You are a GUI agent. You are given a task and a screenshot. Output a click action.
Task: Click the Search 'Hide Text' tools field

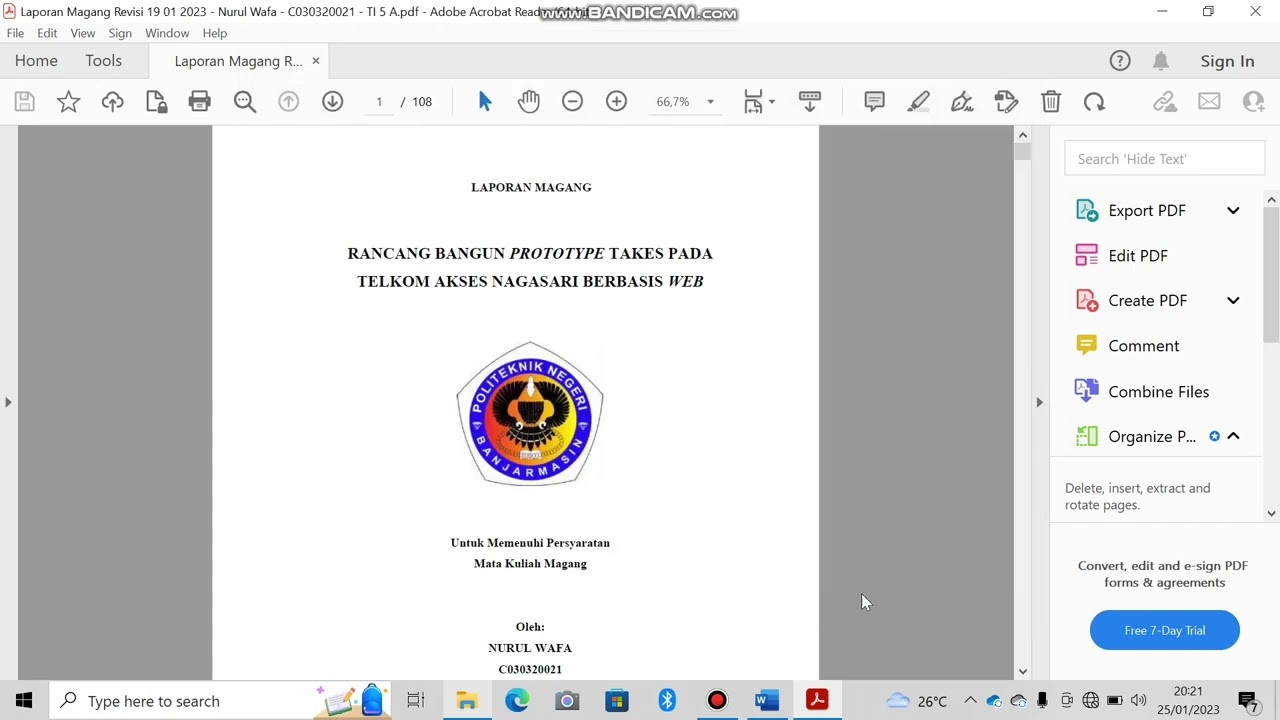tap(1165, 159)
